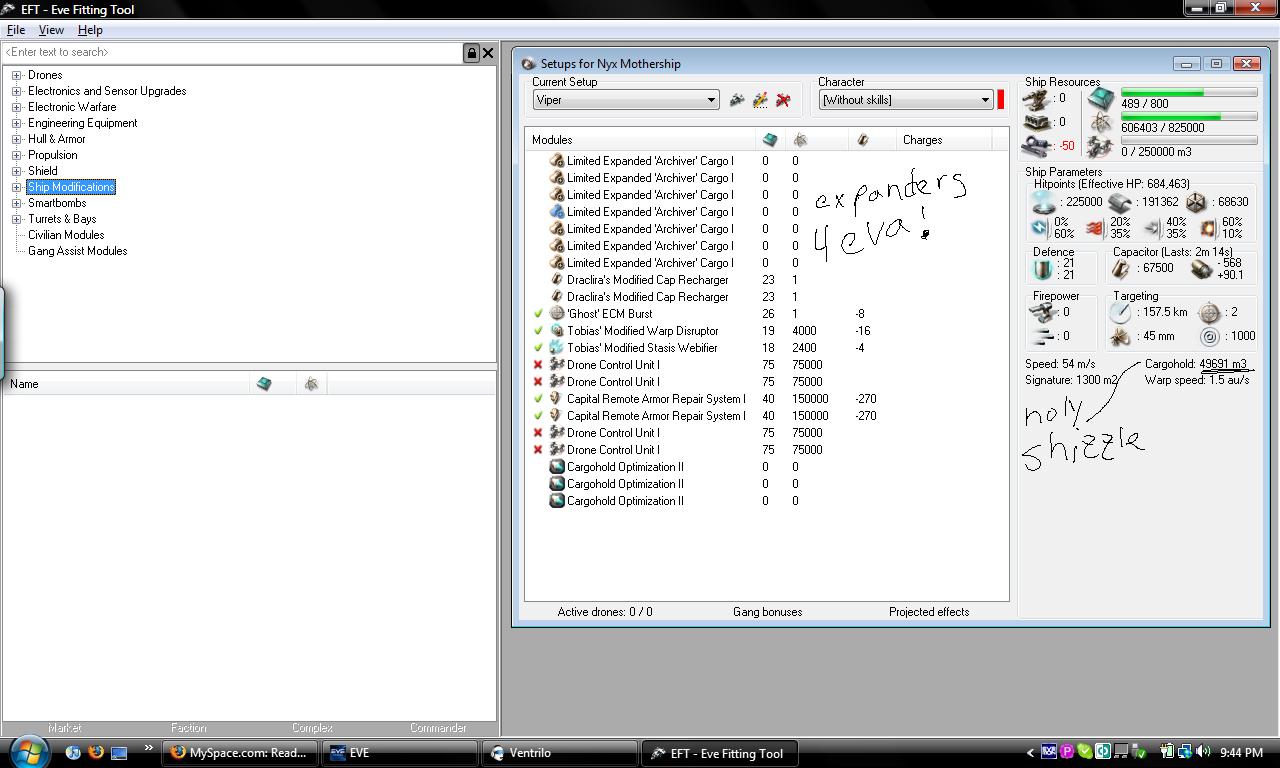This screenshot has height=768, width=1280.
Task: Click the CPU icon beside the Name column
Action: tap(264, 384)
